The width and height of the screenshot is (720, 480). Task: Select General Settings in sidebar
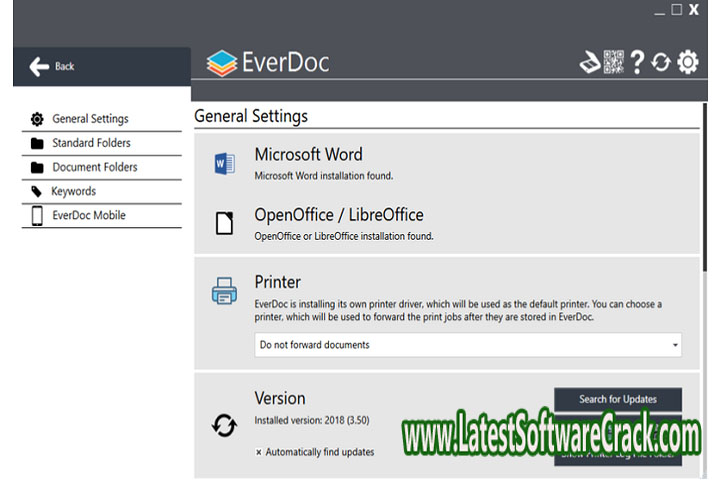90,119
